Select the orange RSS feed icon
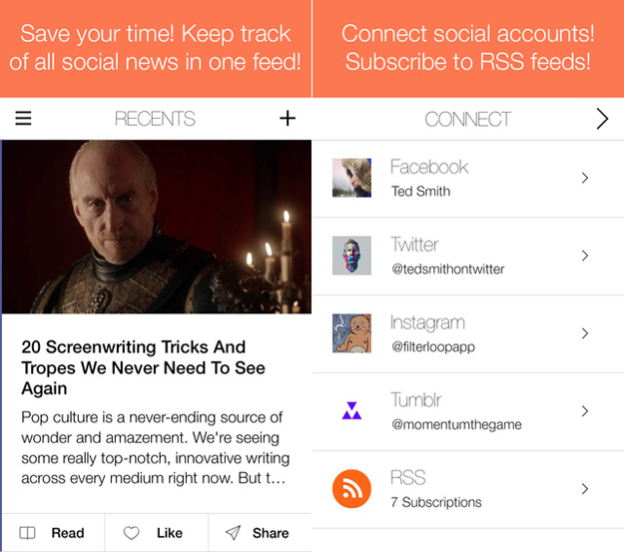624x552 pixels. [x=352, y=489]
